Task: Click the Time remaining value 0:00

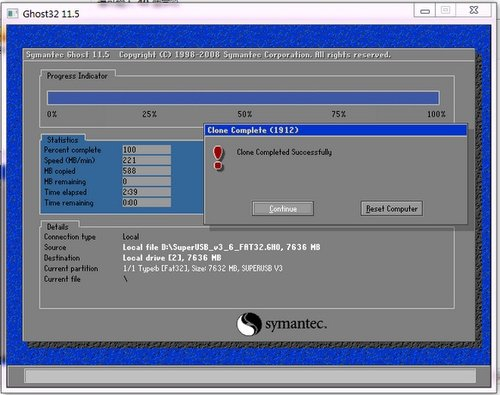Action: (x=146, y=203)
